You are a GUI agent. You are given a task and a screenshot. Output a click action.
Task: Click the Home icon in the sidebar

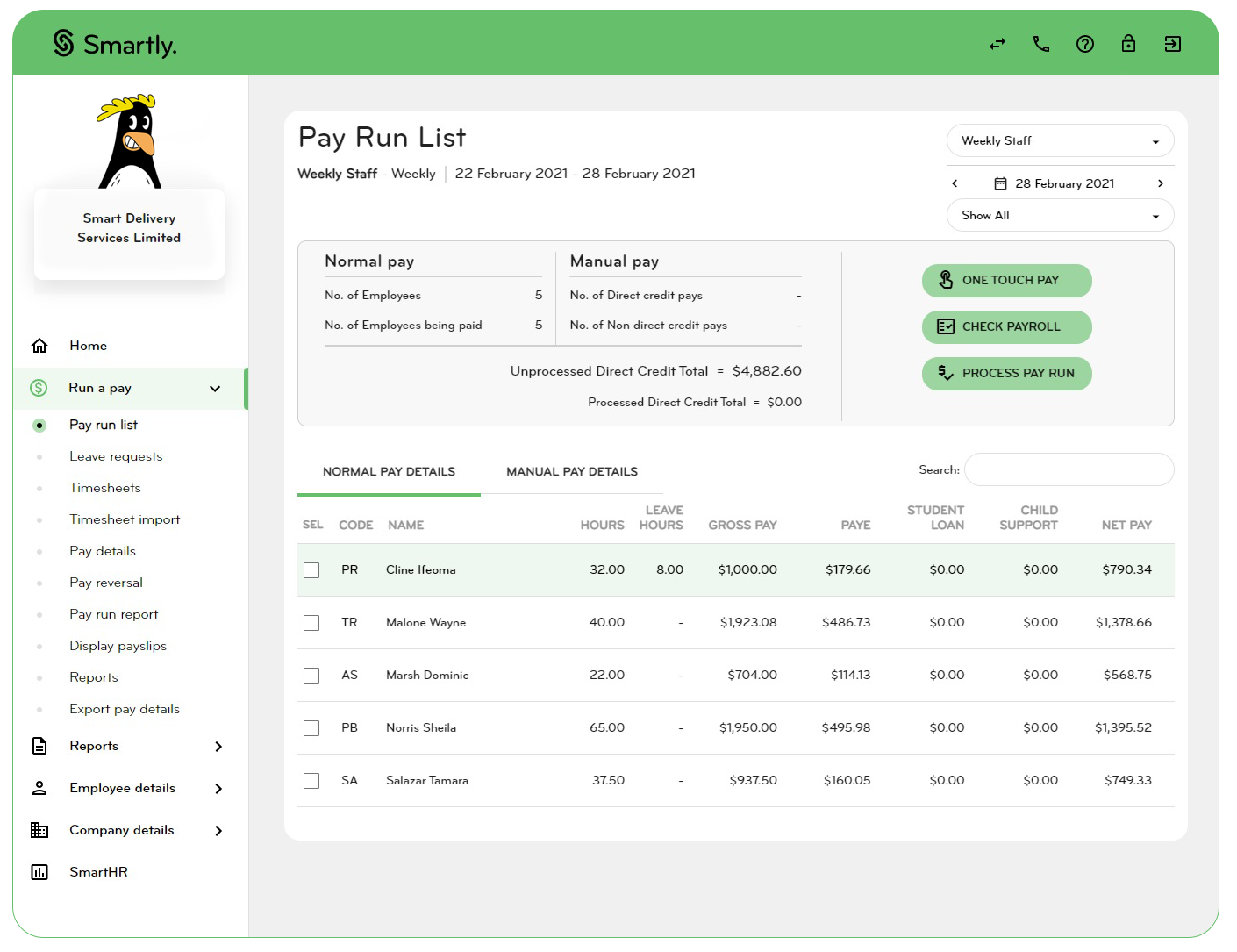point(39,345)
